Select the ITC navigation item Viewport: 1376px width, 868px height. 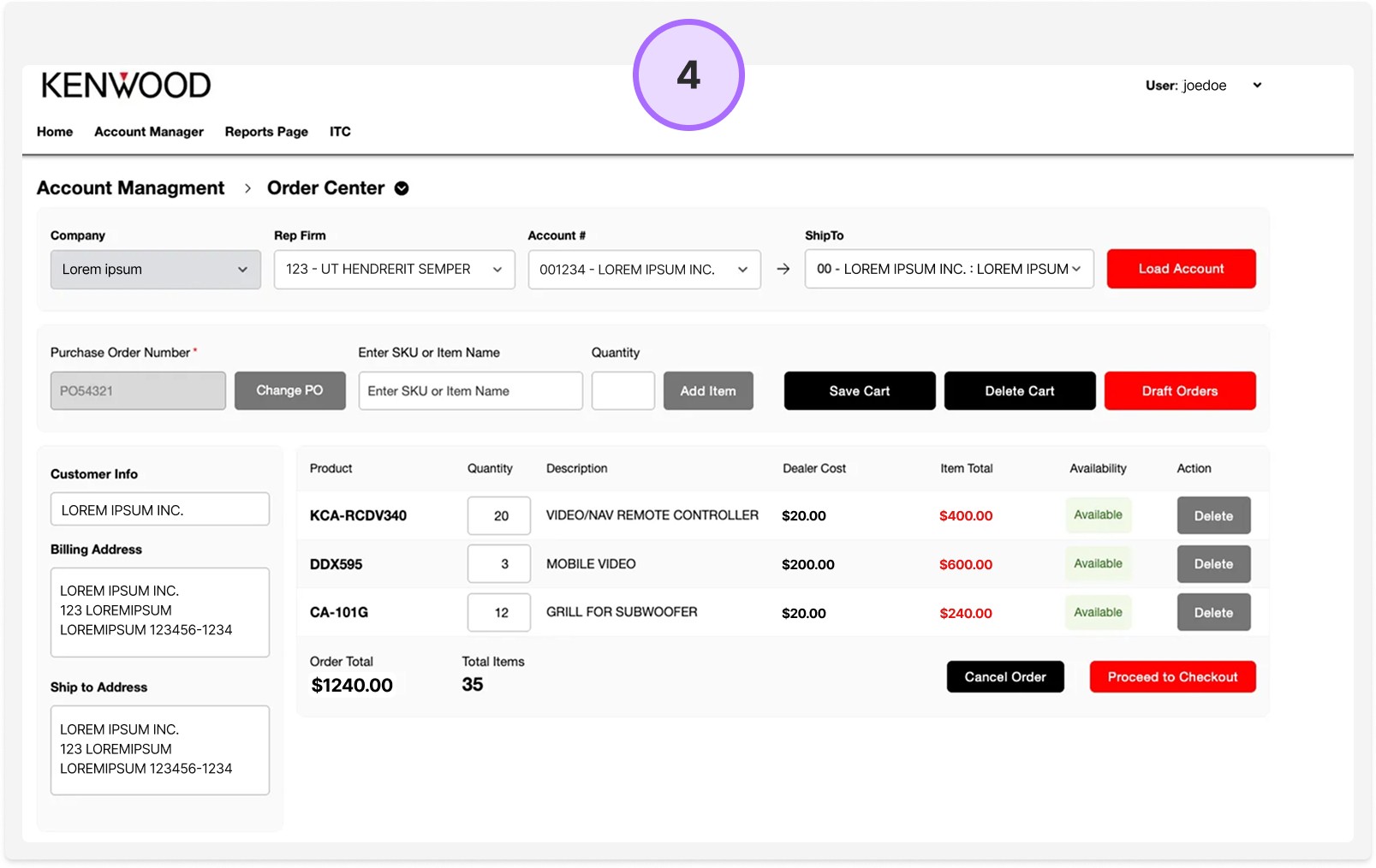pyautogui.click(x=339, y=132)
